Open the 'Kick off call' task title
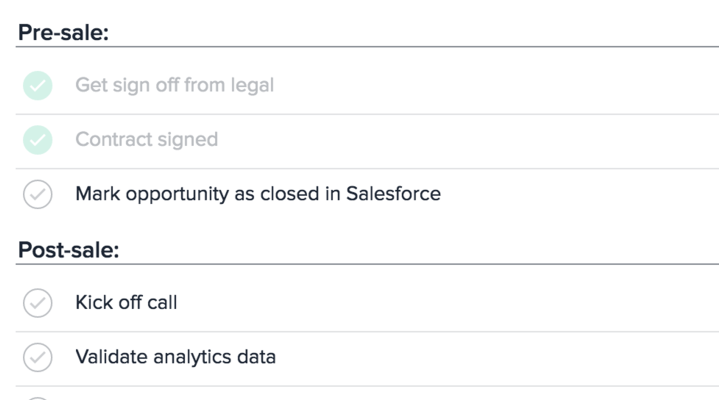This screenshot has width=720, height=400. click(126, 303)
